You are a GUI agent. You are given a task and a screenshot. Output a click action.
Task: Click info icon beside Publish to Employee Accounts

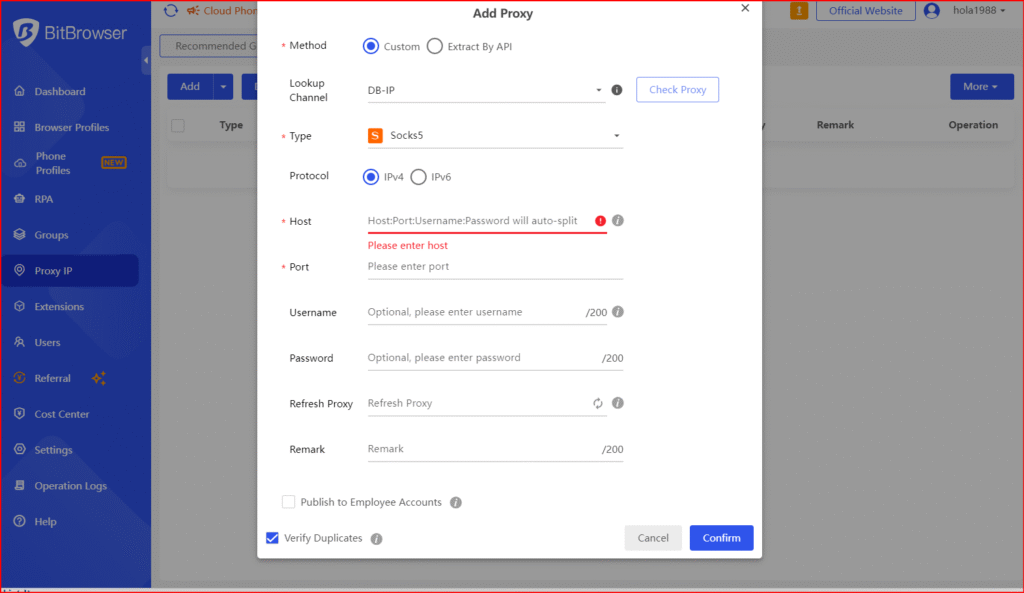click(456, 503)
